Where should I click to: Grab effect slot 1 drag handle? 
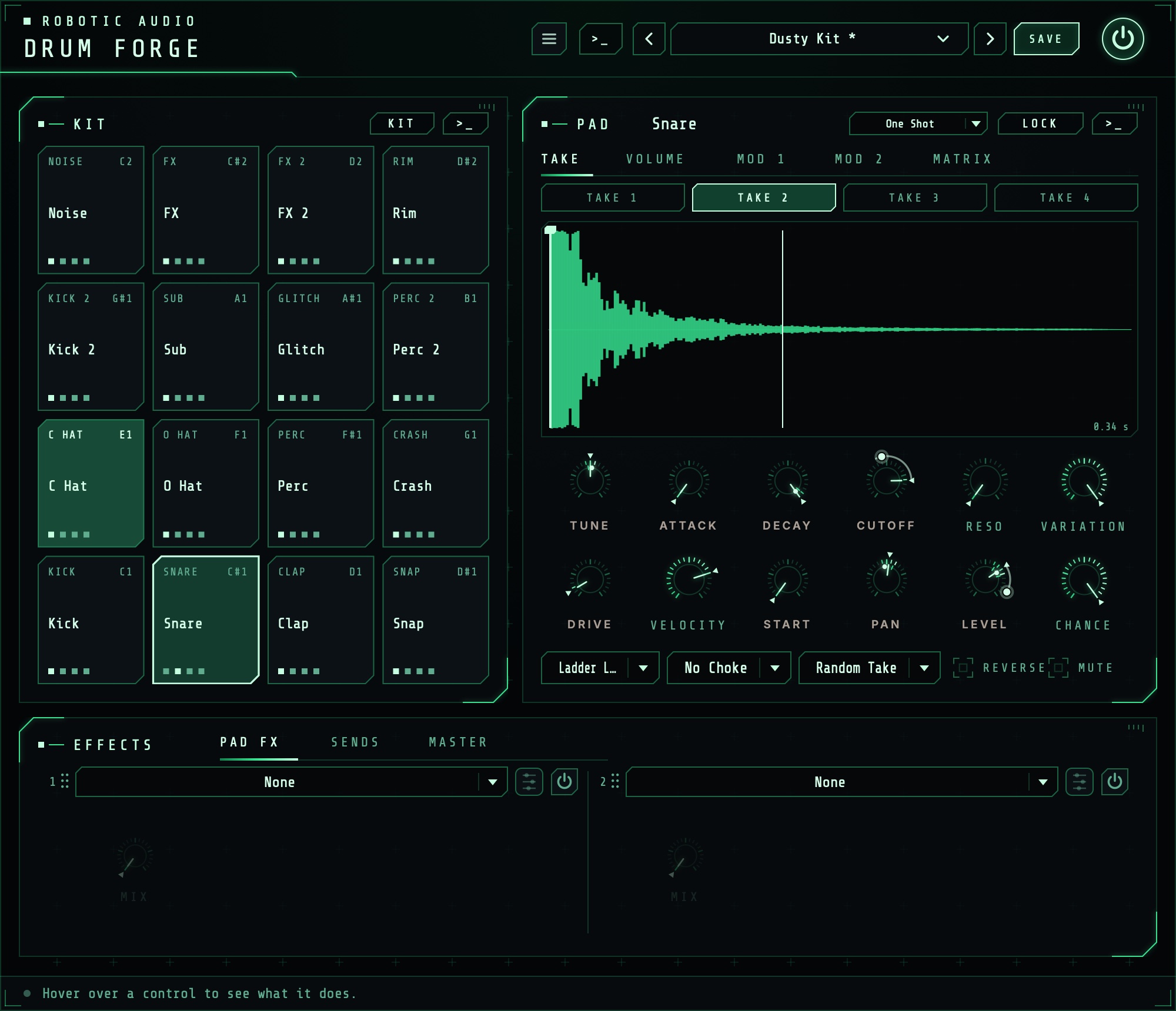pos(65,781)
